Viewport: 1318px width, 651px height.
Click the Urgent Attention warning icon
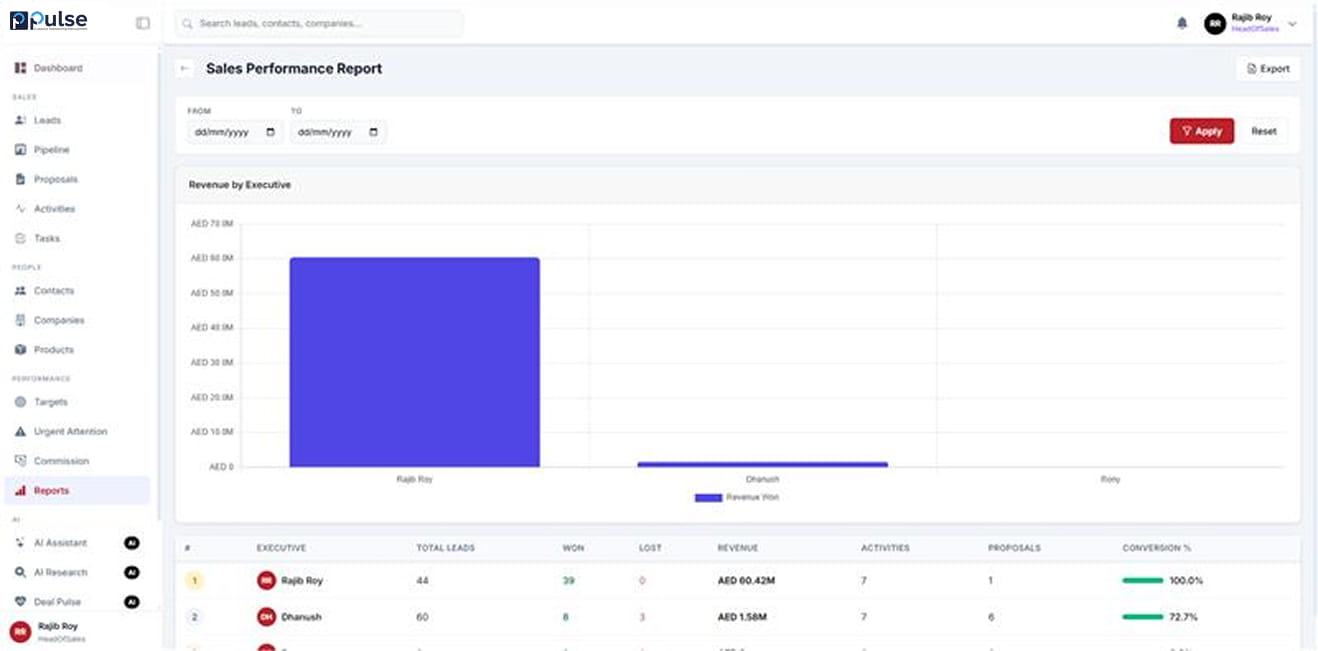click(x=21, y=432)
